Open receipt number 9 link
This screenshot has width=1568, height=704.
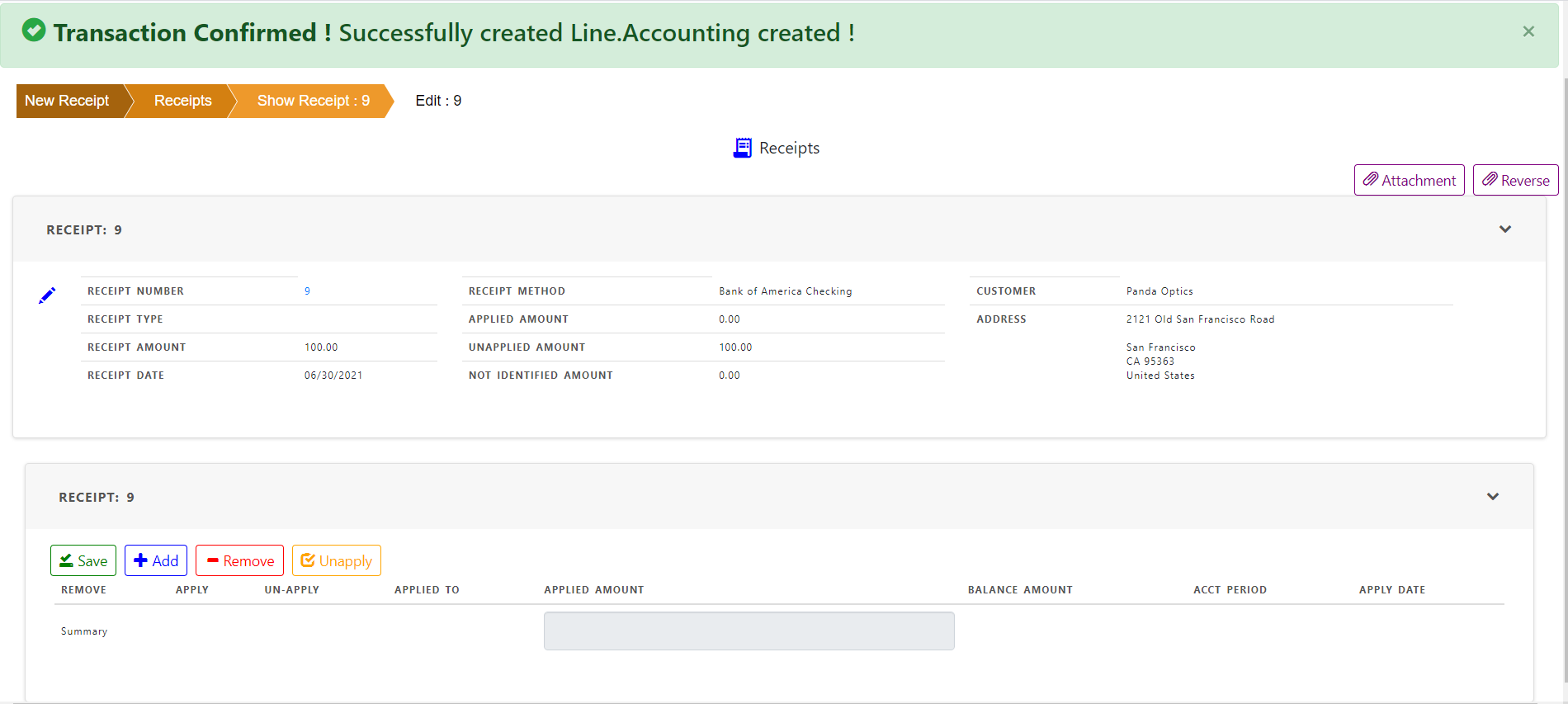coord(307,291)
